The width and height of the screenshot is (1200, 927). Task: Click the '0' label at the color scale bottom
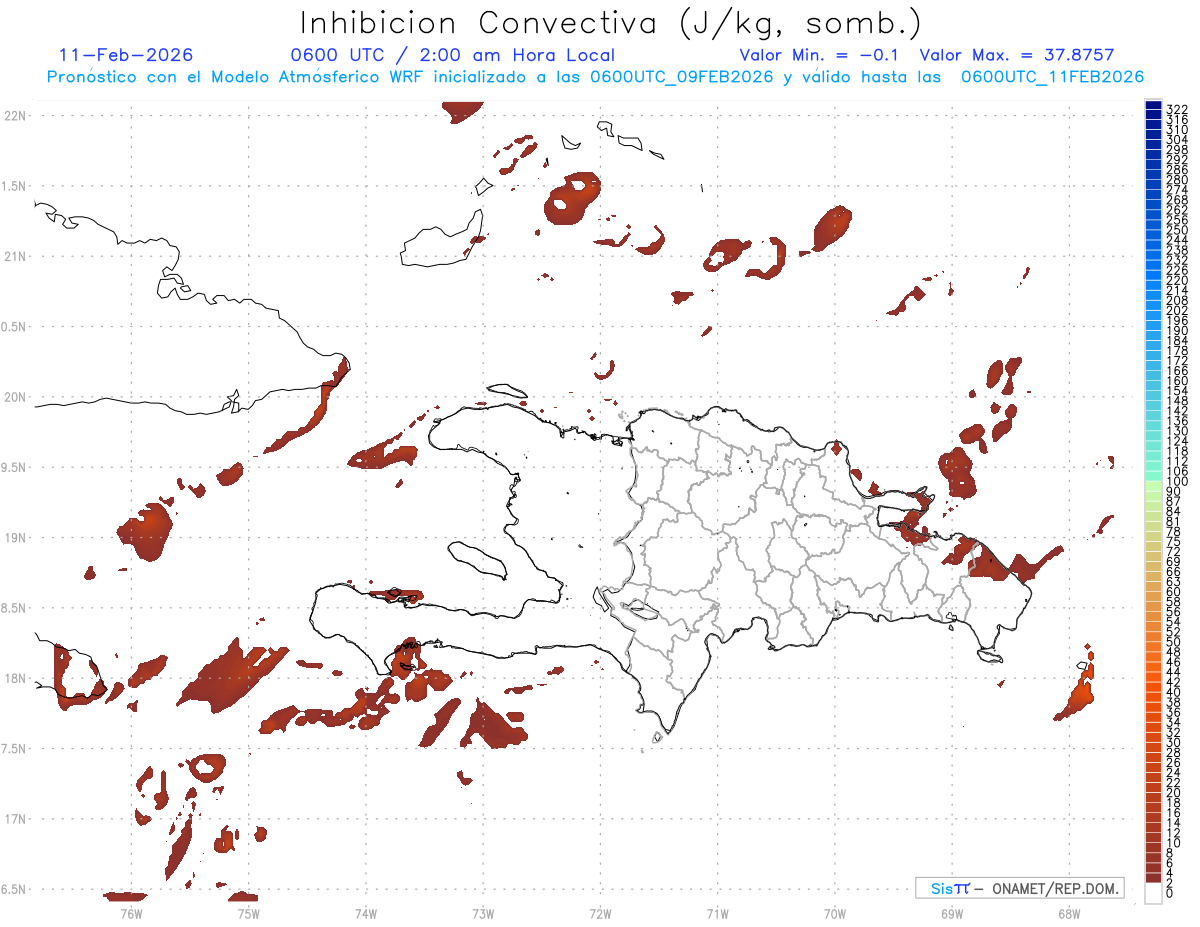pyautogui.click(x=1170, y=892)
